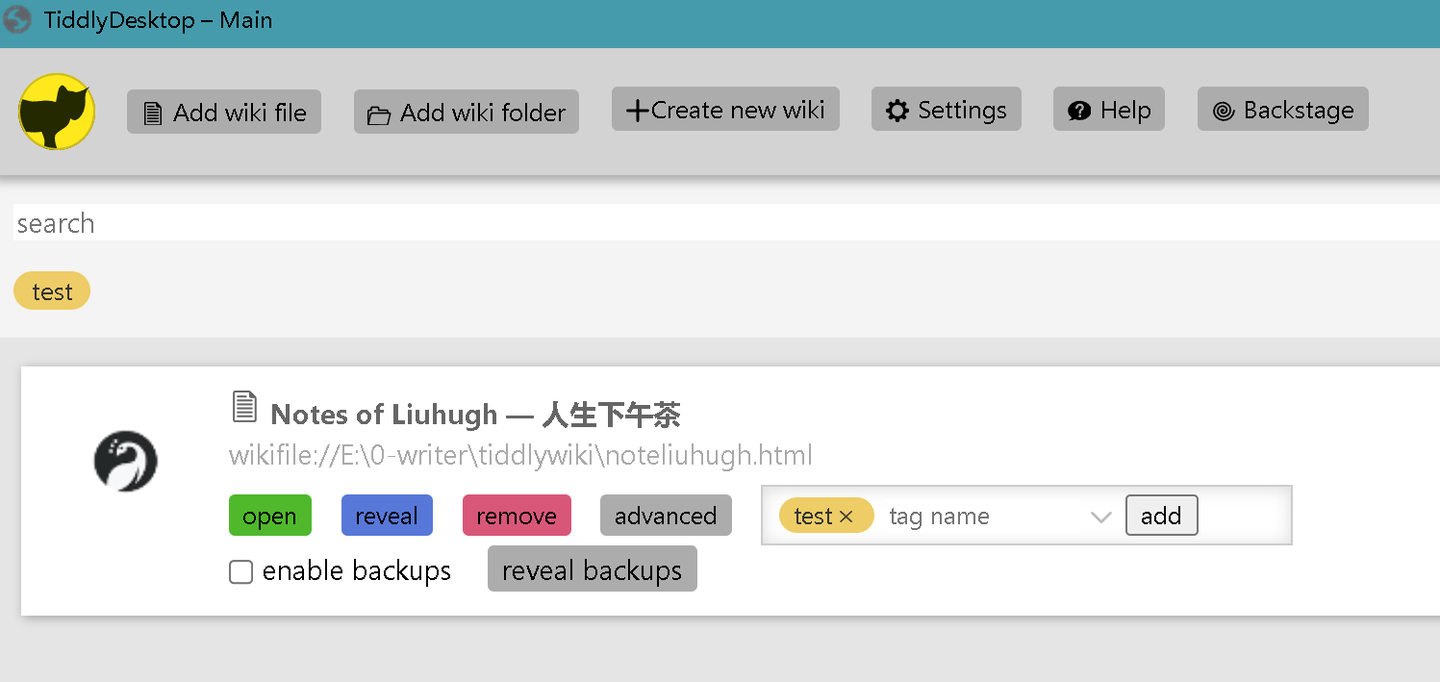Image resolution: width=1440 pixels, height=682 pixels.
Task: Remove the Liuhugh wiki entry
Action: (517, 515)
